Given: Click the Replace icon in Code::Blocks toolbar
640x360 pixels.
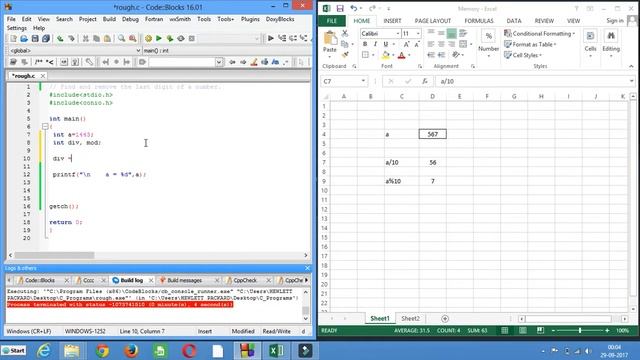Looking at the screenshot, I should (x=132, y=38).
